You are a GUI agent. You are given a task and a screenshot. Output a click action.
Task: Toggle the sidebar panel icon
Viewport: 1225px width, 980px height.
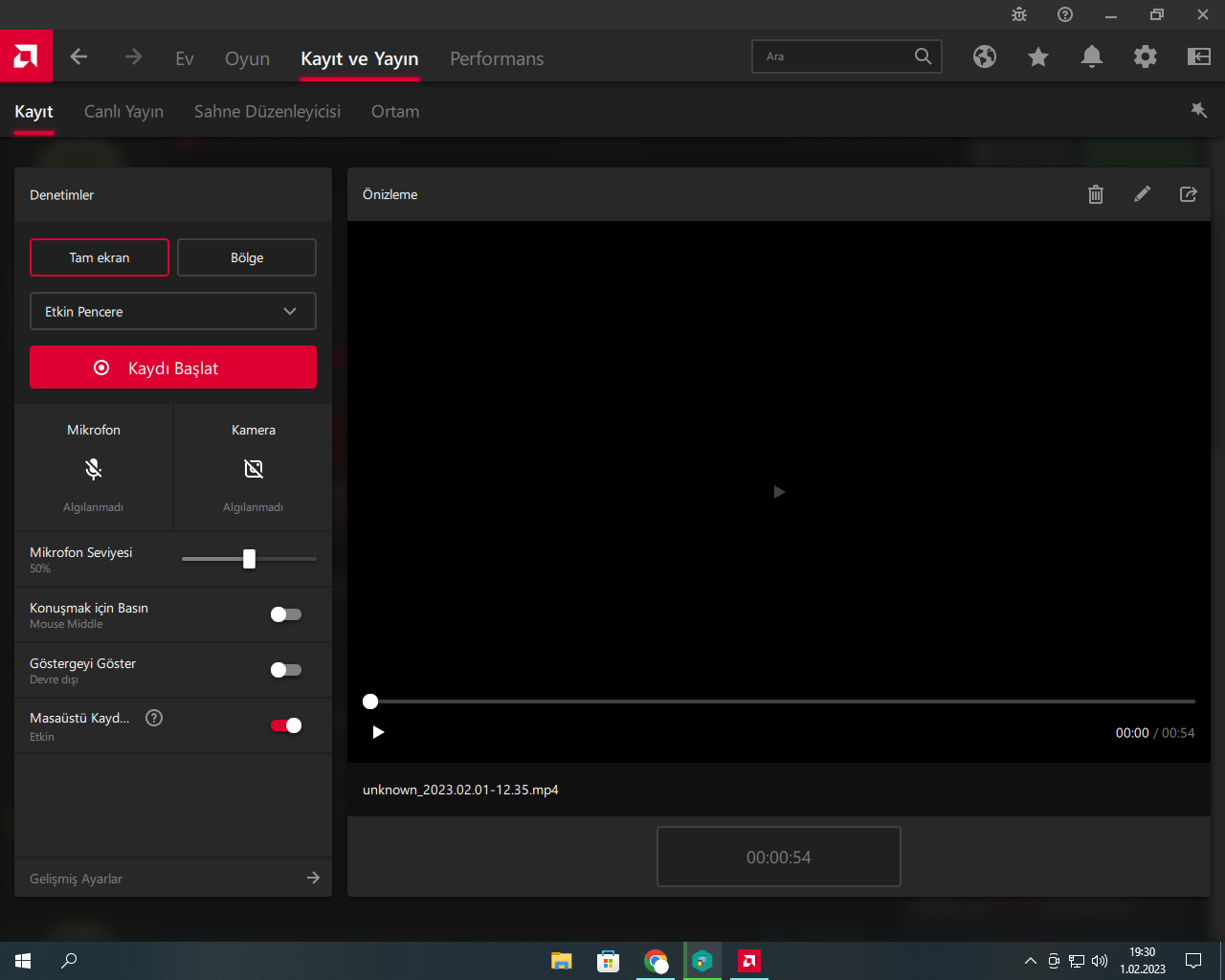pyautogui.click(x=1199, y=57)
